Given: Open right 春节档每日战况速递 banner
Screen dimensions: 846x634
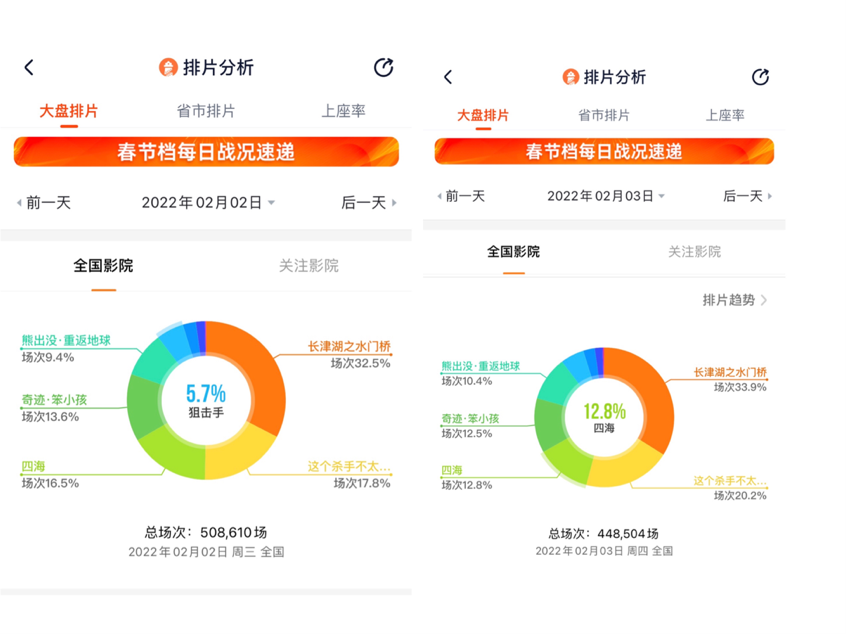Looking at the screenshot, I should tap(604, 152).
